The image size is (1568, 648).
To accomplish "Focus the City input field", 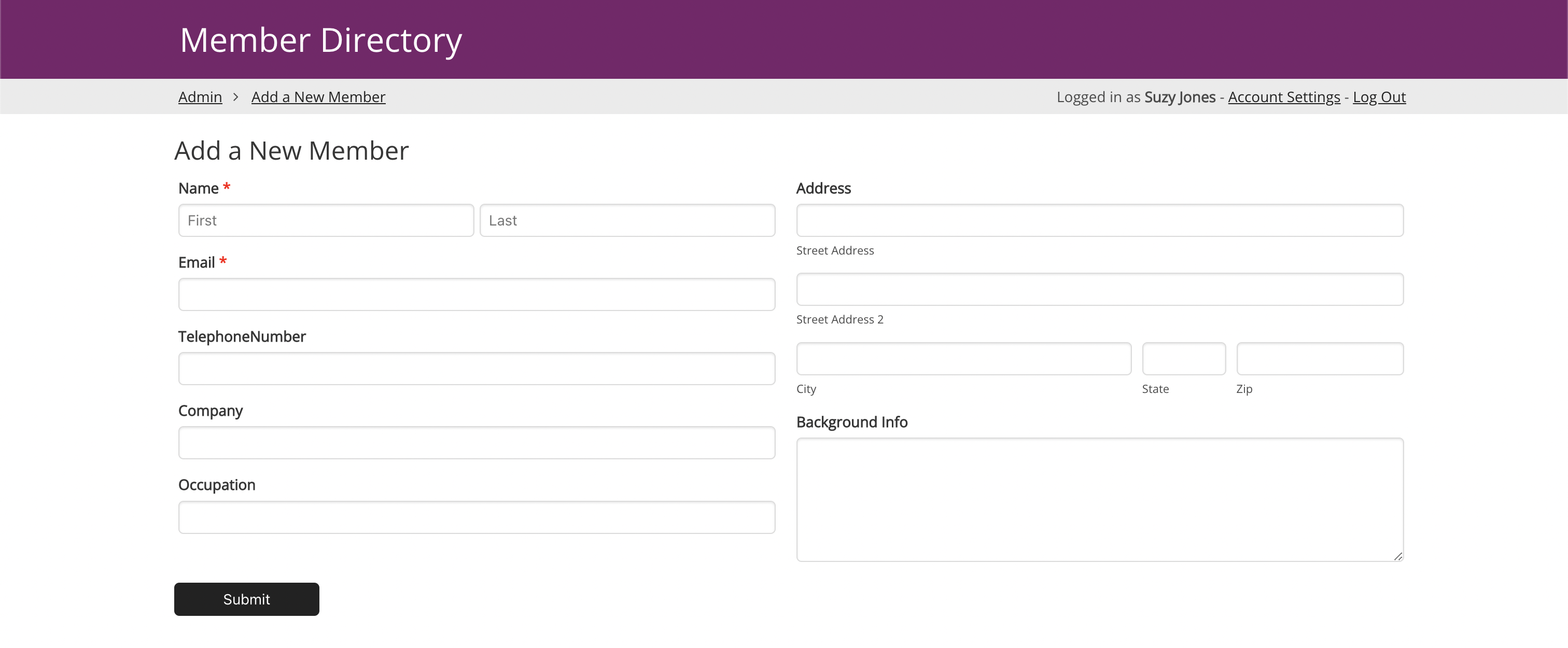I will (963, 359).
